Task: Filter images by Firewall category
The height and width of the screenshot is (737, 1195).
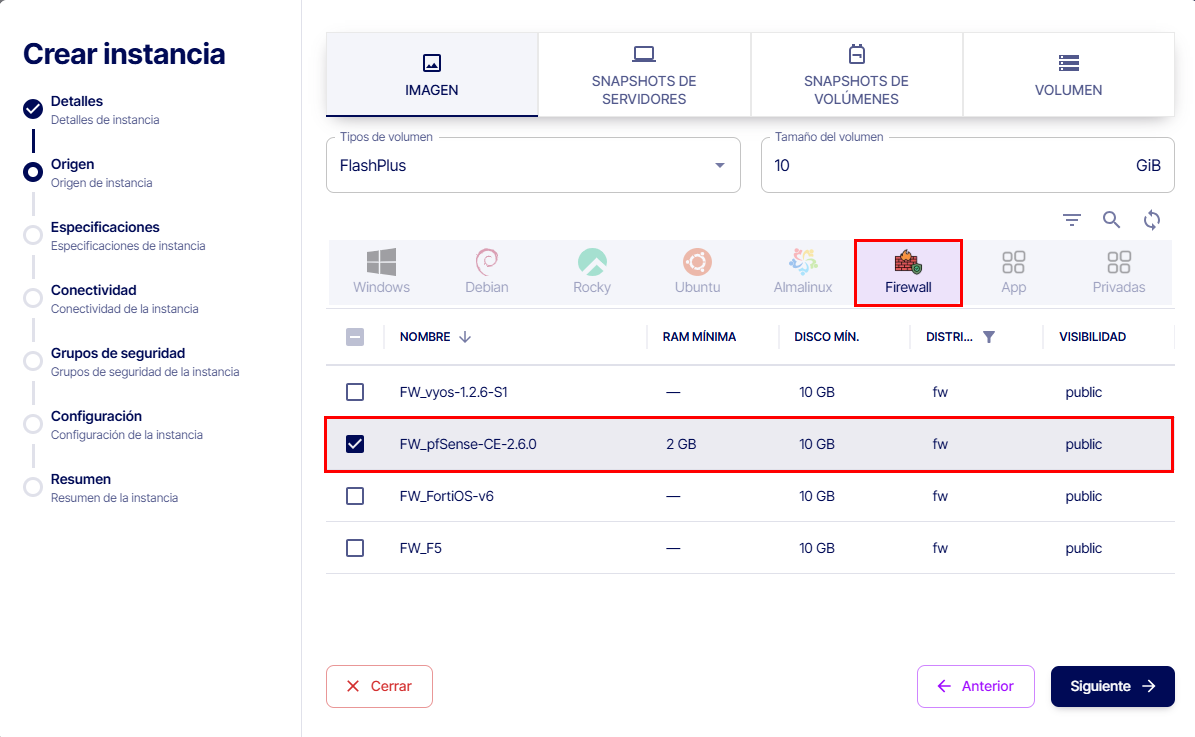Action: 908,272
